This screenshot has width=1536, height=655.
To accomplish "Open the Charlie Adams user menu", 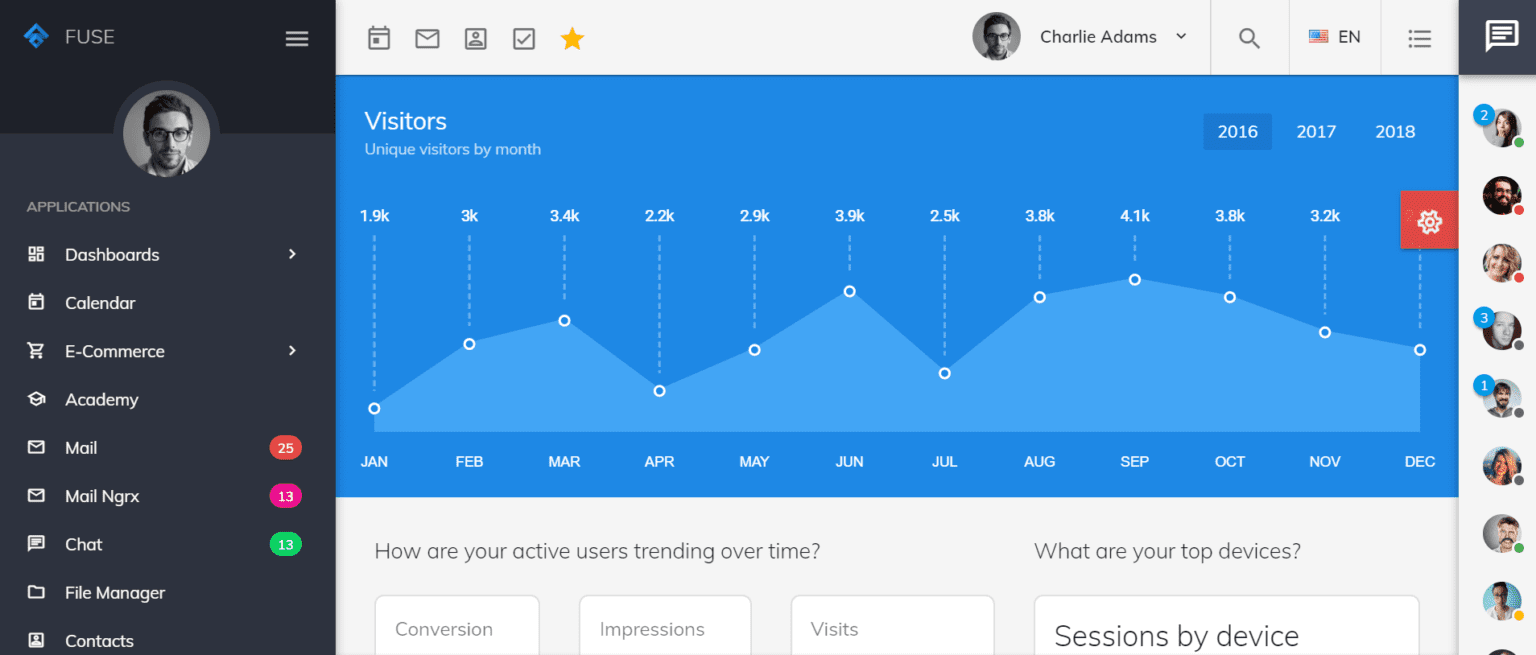I will (x=1085, y=36).
